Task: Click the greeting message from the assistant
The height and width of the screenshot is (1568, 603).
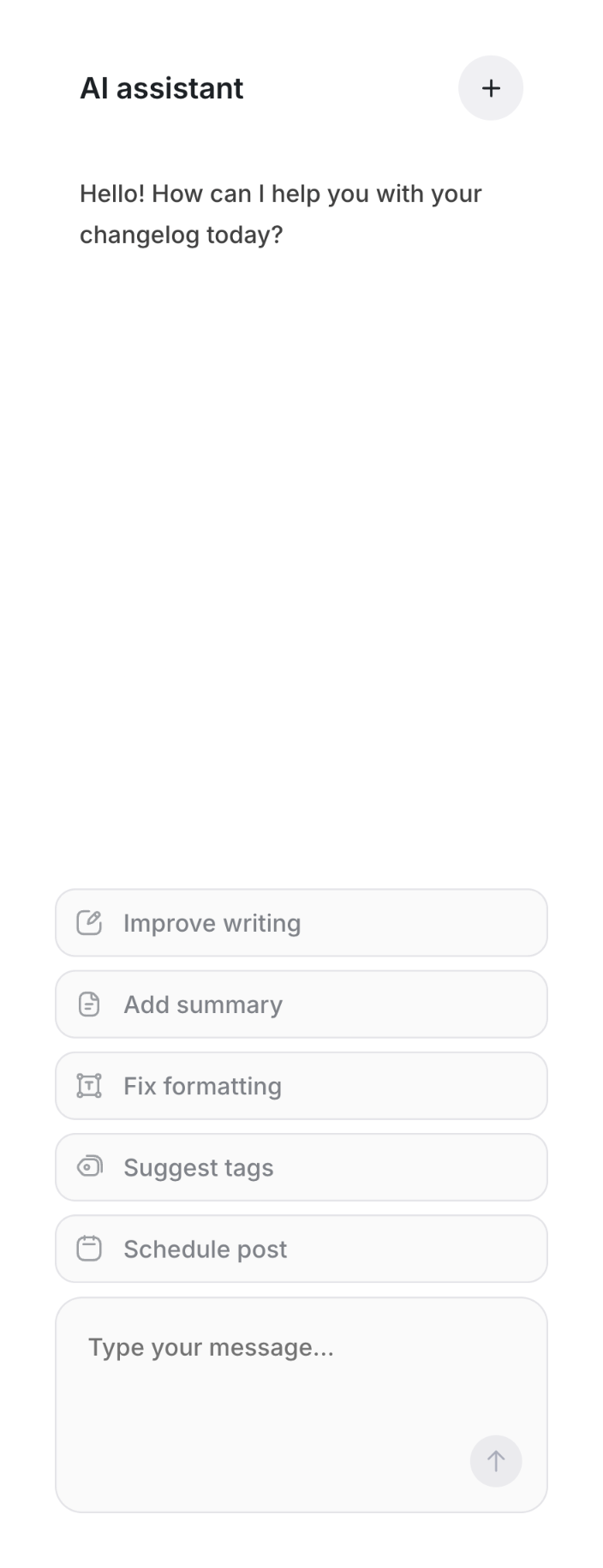Action: point(280,213)
